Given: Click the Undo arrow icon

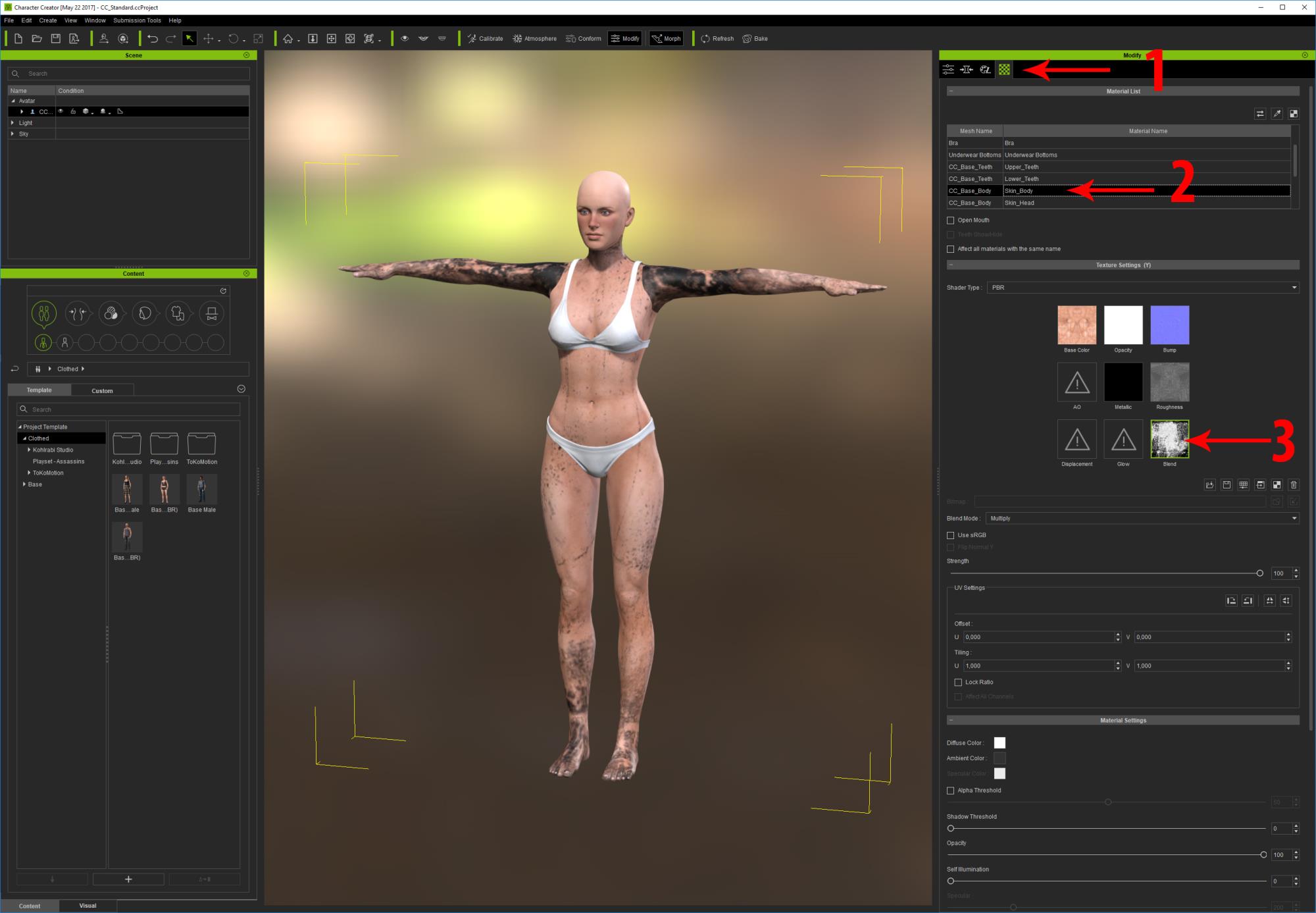Looking at the screenshot, I should coord(153,39).
